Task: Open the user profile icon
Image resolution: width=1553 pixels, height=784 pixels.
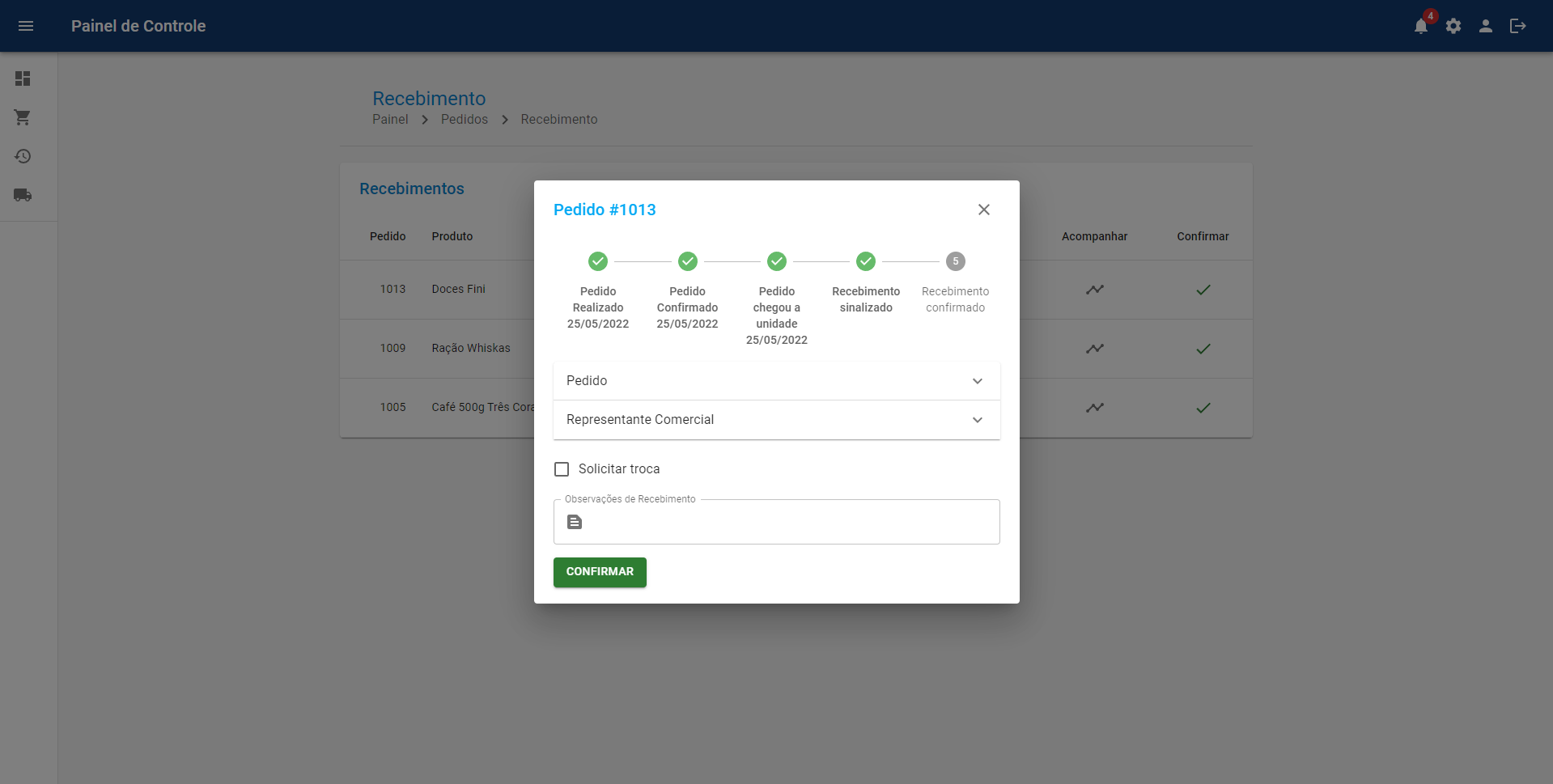Action: tap(1486, 26)
